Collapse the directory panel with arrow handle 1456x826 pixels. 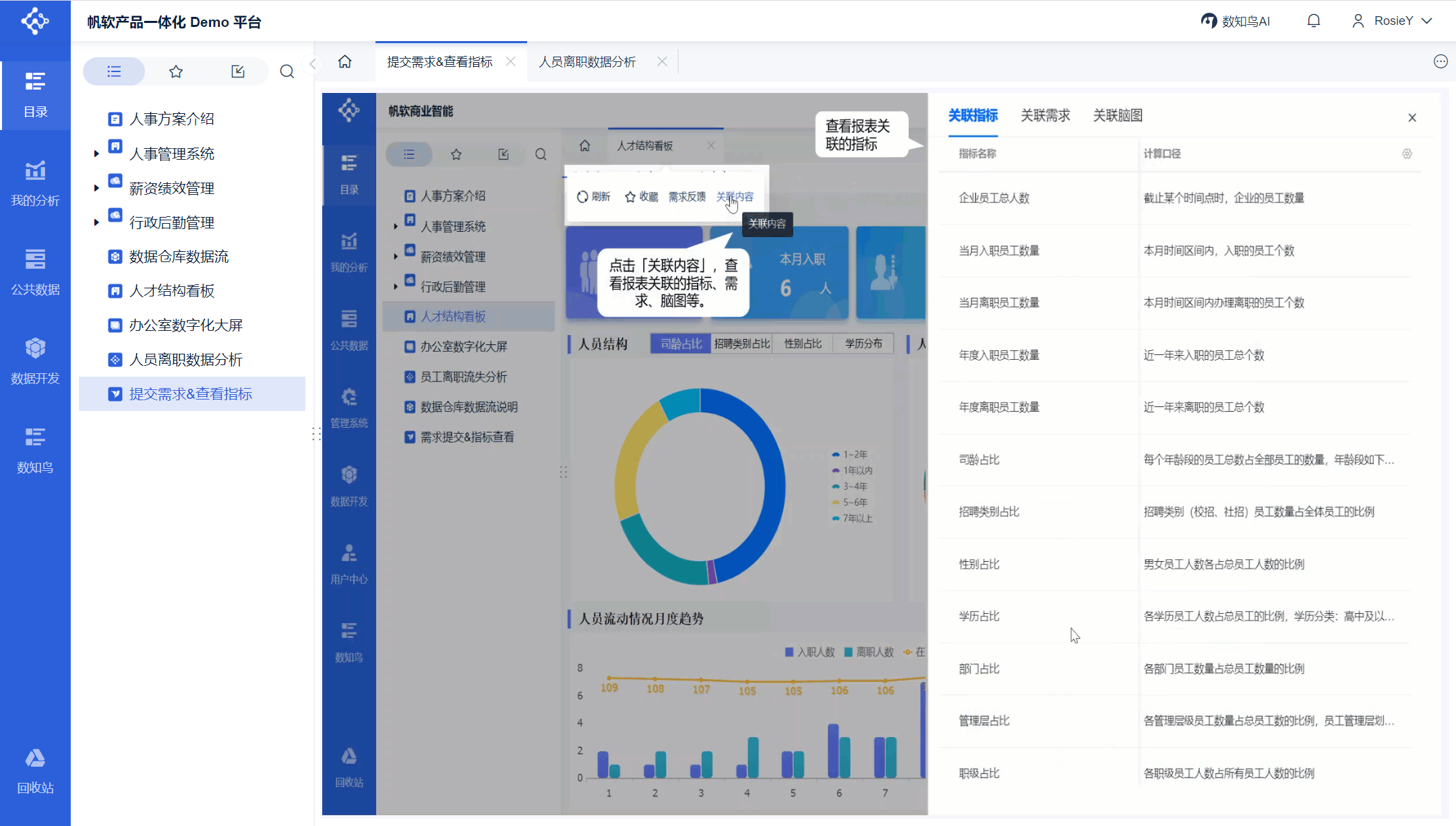click(x=313, y=63)
